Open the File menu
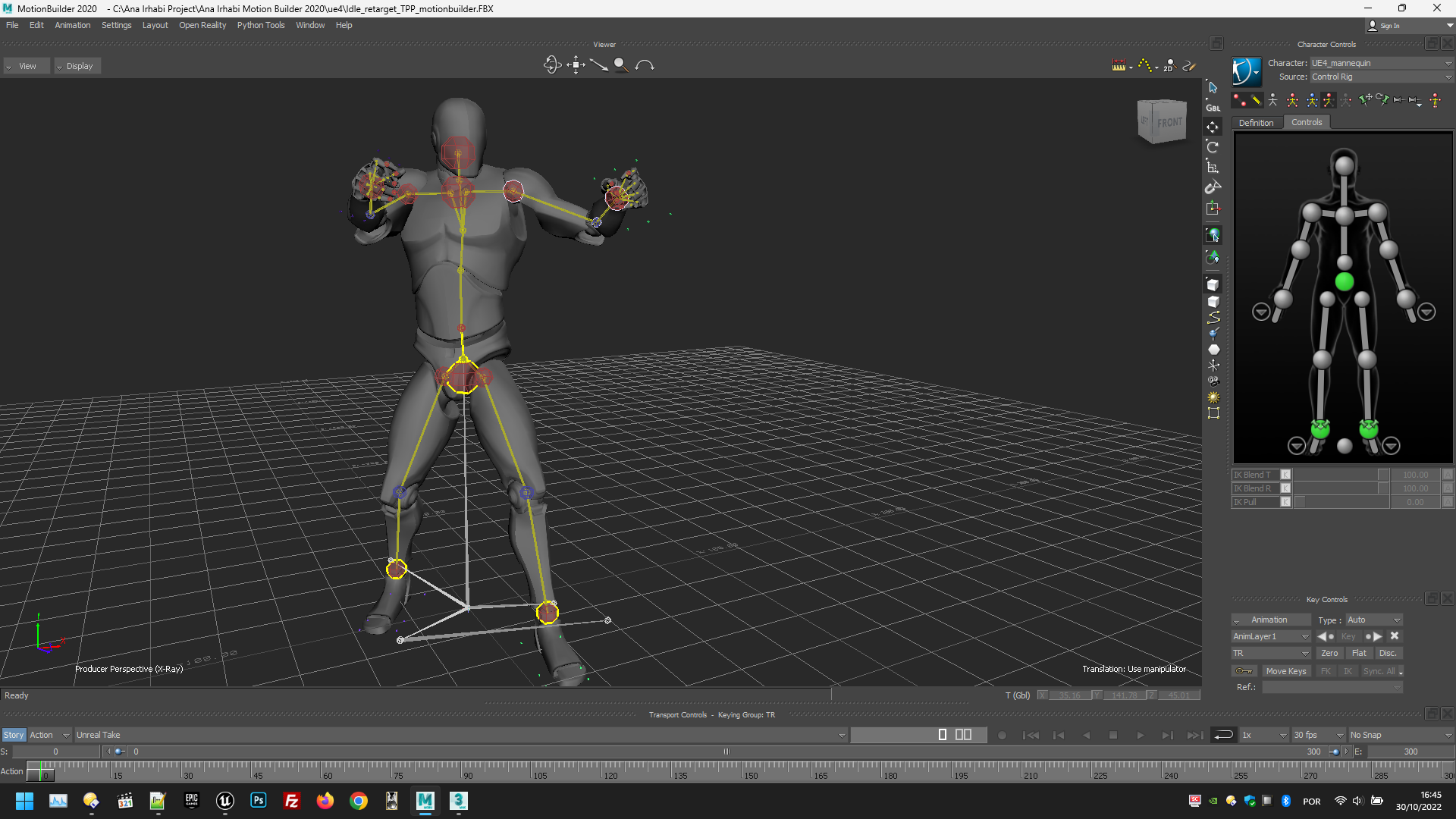 12,25
